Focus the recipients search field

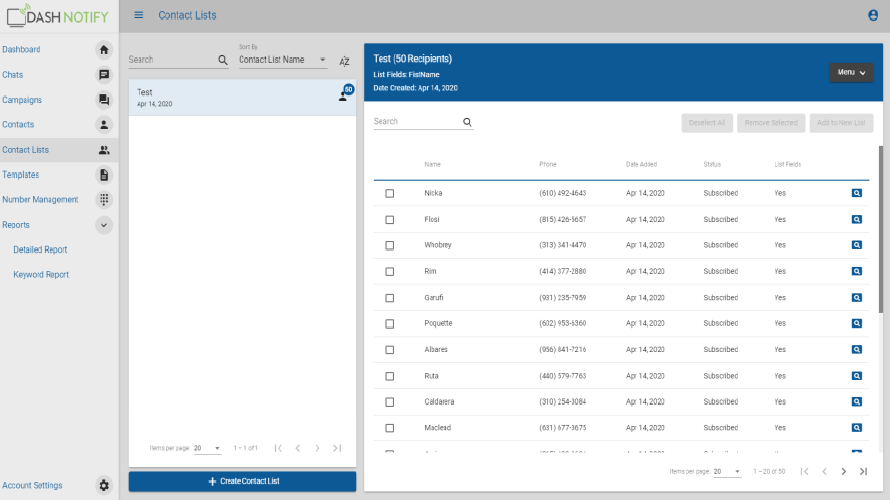click(x=417, y=121)
